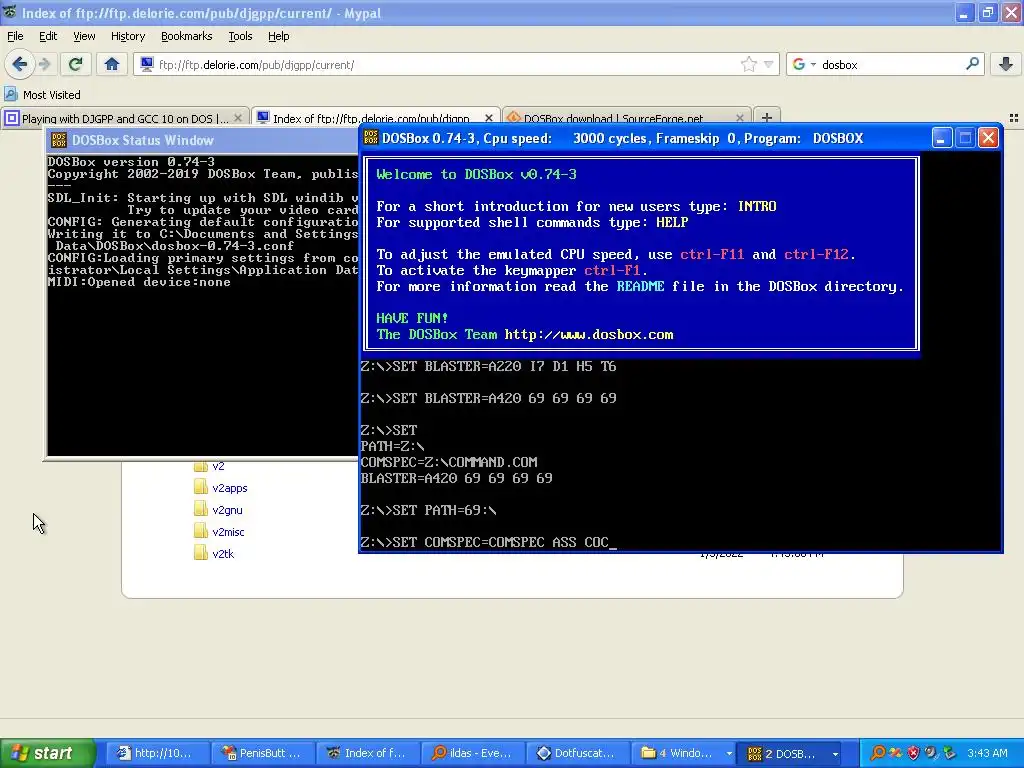Go back using the browser back arrow

click(x=19, y=64)
